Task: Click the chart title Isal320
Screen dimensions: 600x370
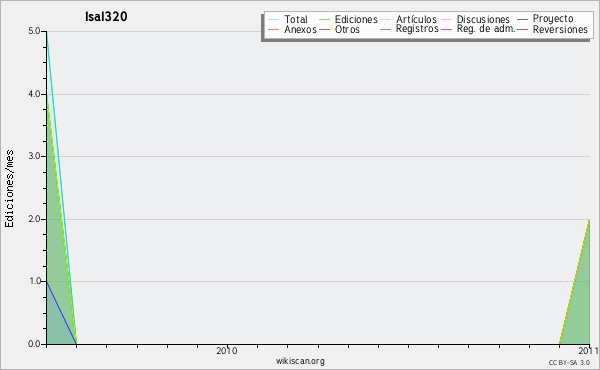Action: click(106, 16)
